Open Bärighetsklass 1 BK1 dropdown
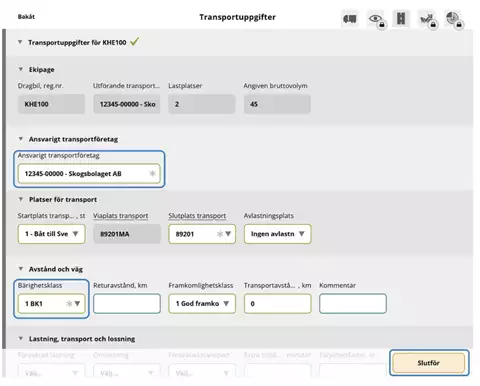 [x=51, y=303]
